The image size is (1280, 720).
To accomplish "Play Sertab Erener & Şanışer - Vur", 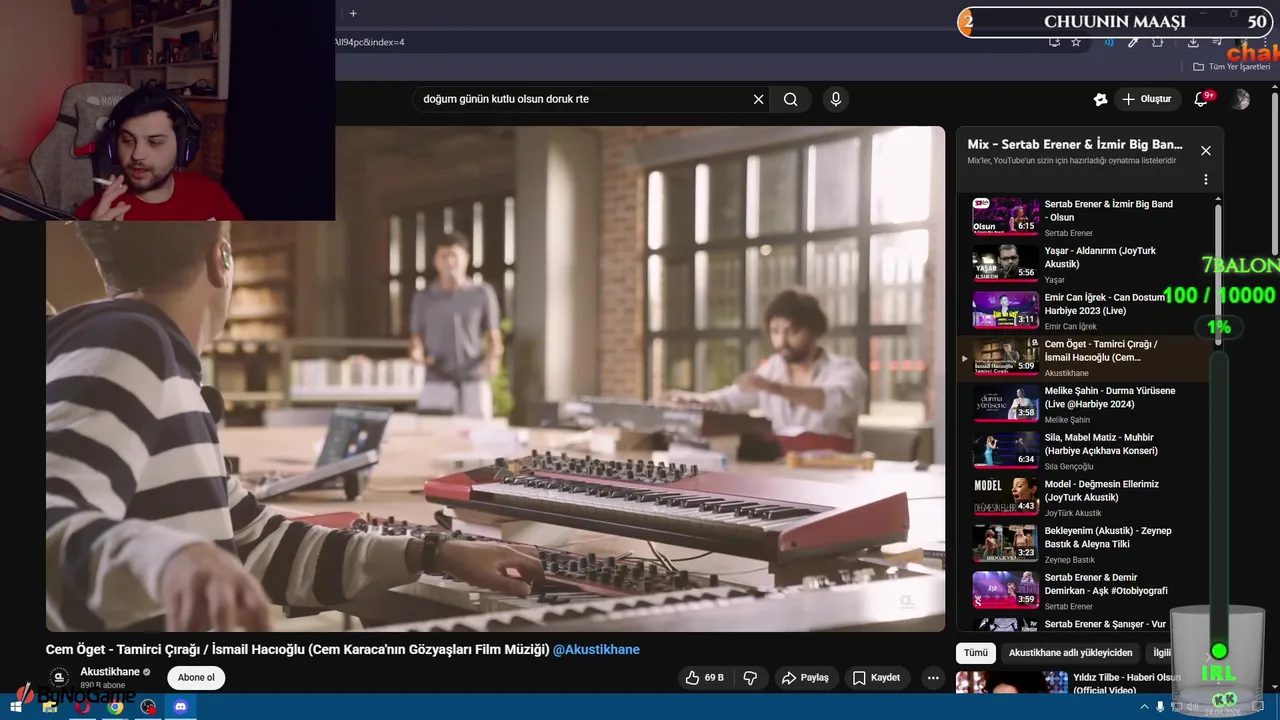I will pyautogui.click(x=1085, y=624).
